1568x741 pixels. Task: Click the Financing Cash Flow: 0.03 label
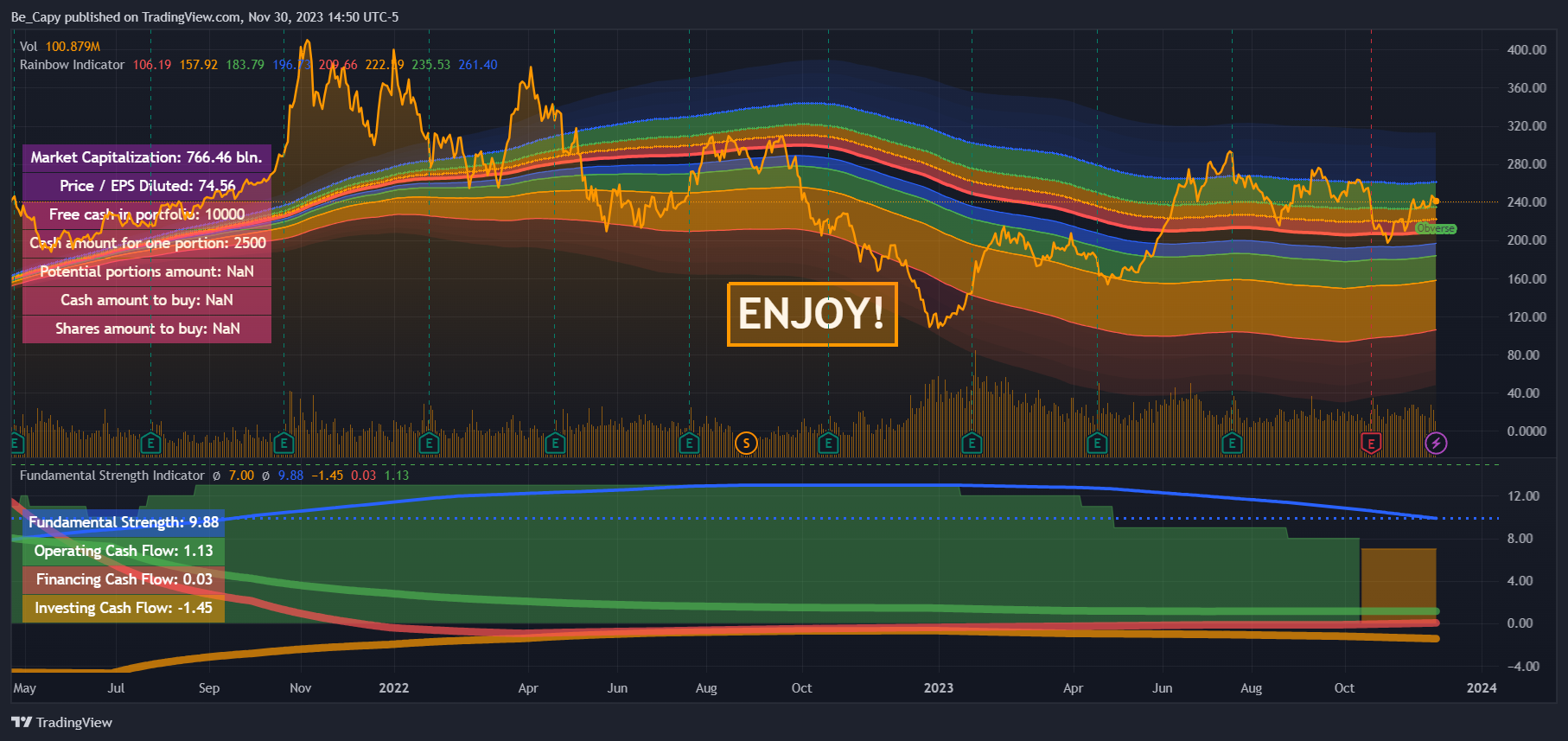124,579
